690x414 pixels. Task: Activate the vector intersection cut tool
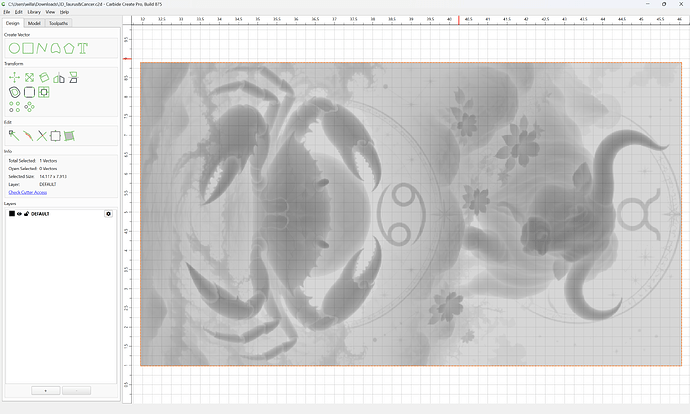(42, 136)
